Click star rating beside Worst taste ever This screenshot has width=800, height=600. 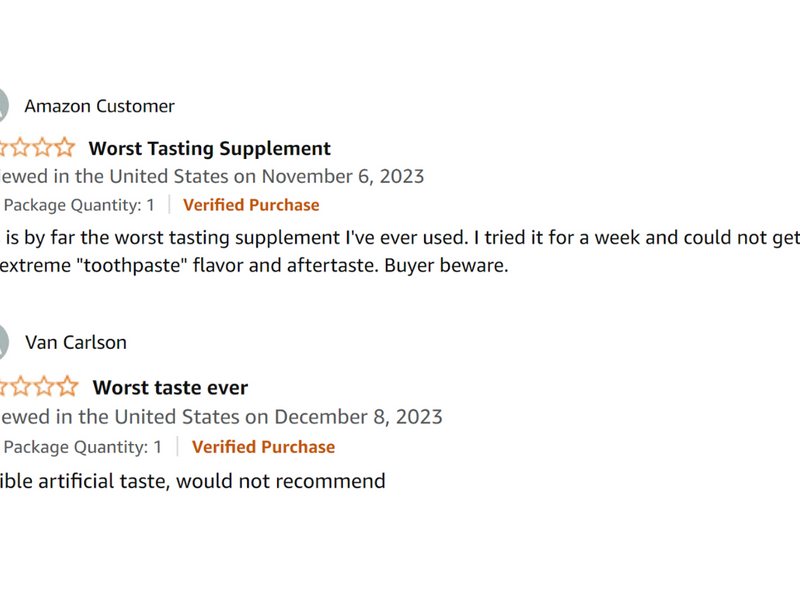pos(38,387)
